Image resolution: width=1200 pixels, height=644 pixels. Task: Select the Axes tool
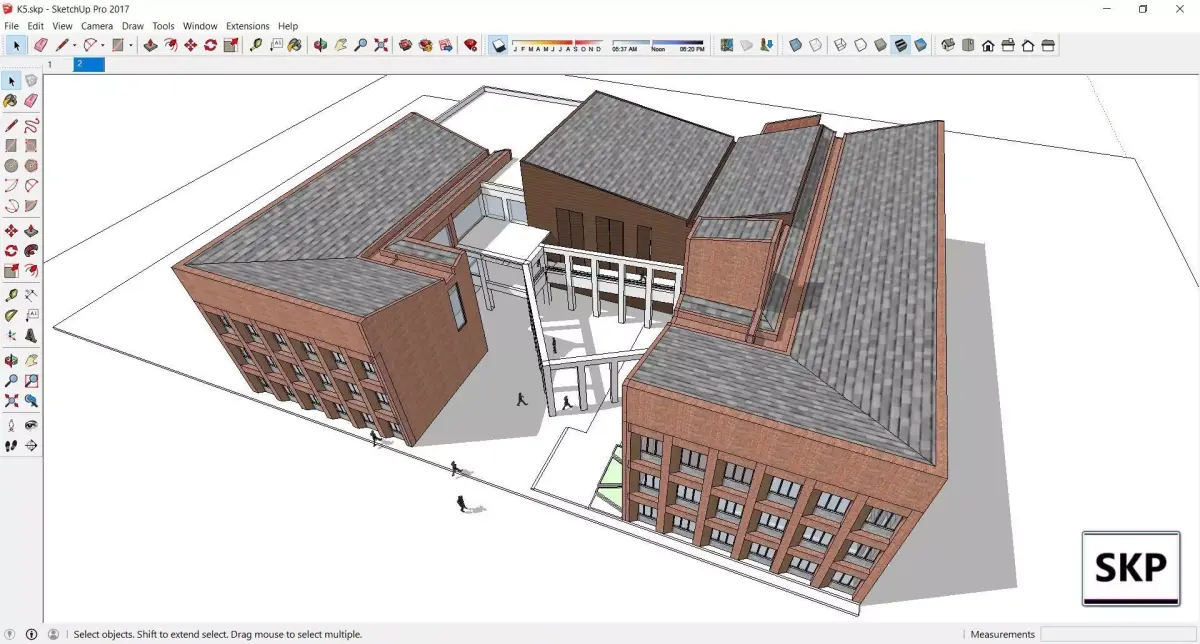pyautogui.click(x=11, y=335)
